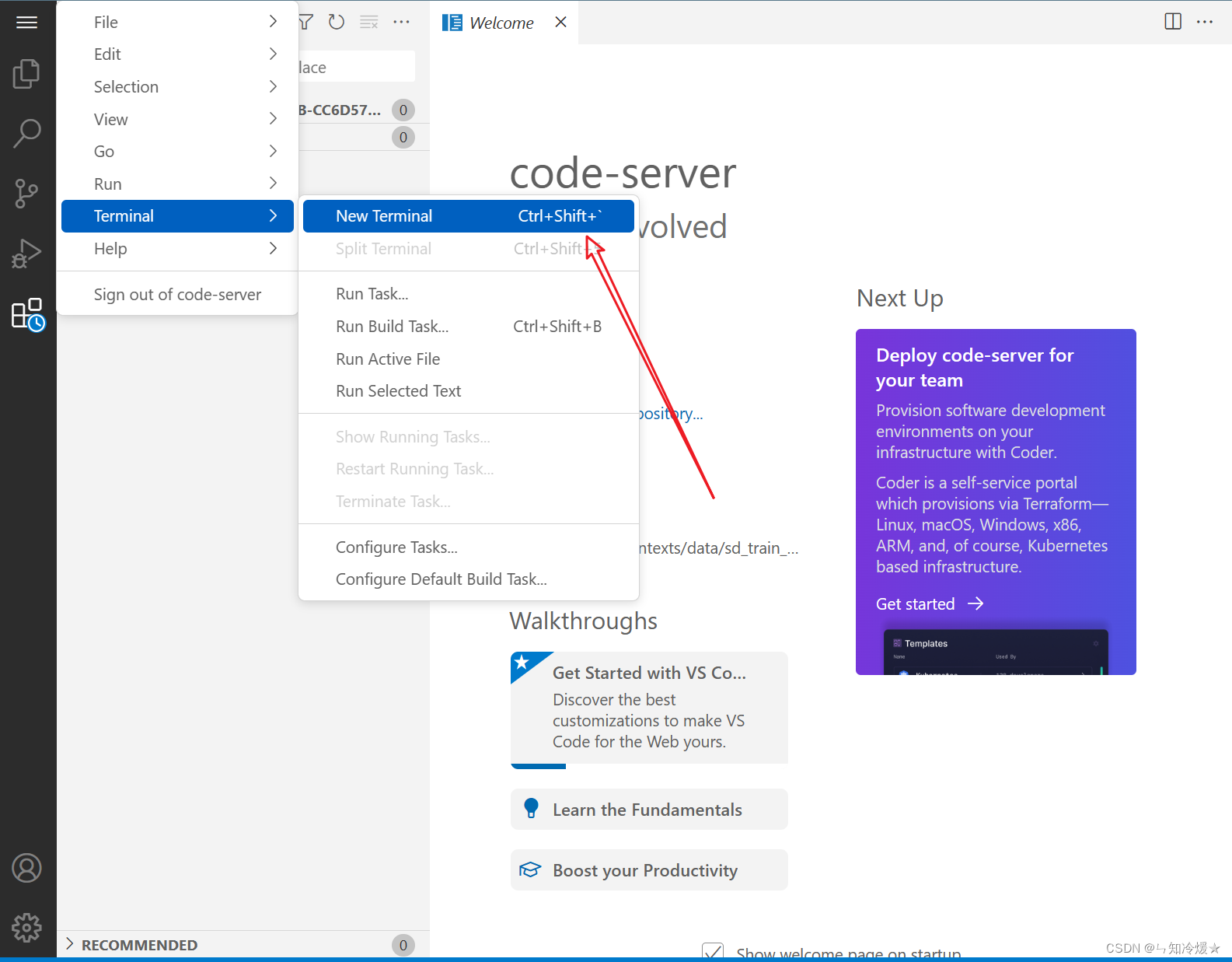Open the Accounts icon in activity bar
Screen dimensions: 1232x962
pyautogui.click(x=27, y=868)
